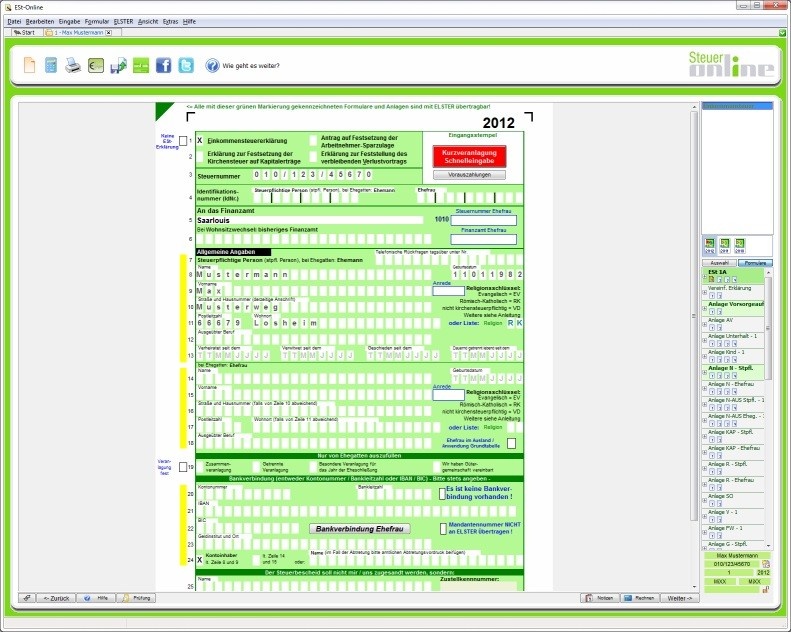Viewport: 791px width, 632px height.
Task: Click the calendar icon next to 010/123/45670
Action: tap(766, 564)
